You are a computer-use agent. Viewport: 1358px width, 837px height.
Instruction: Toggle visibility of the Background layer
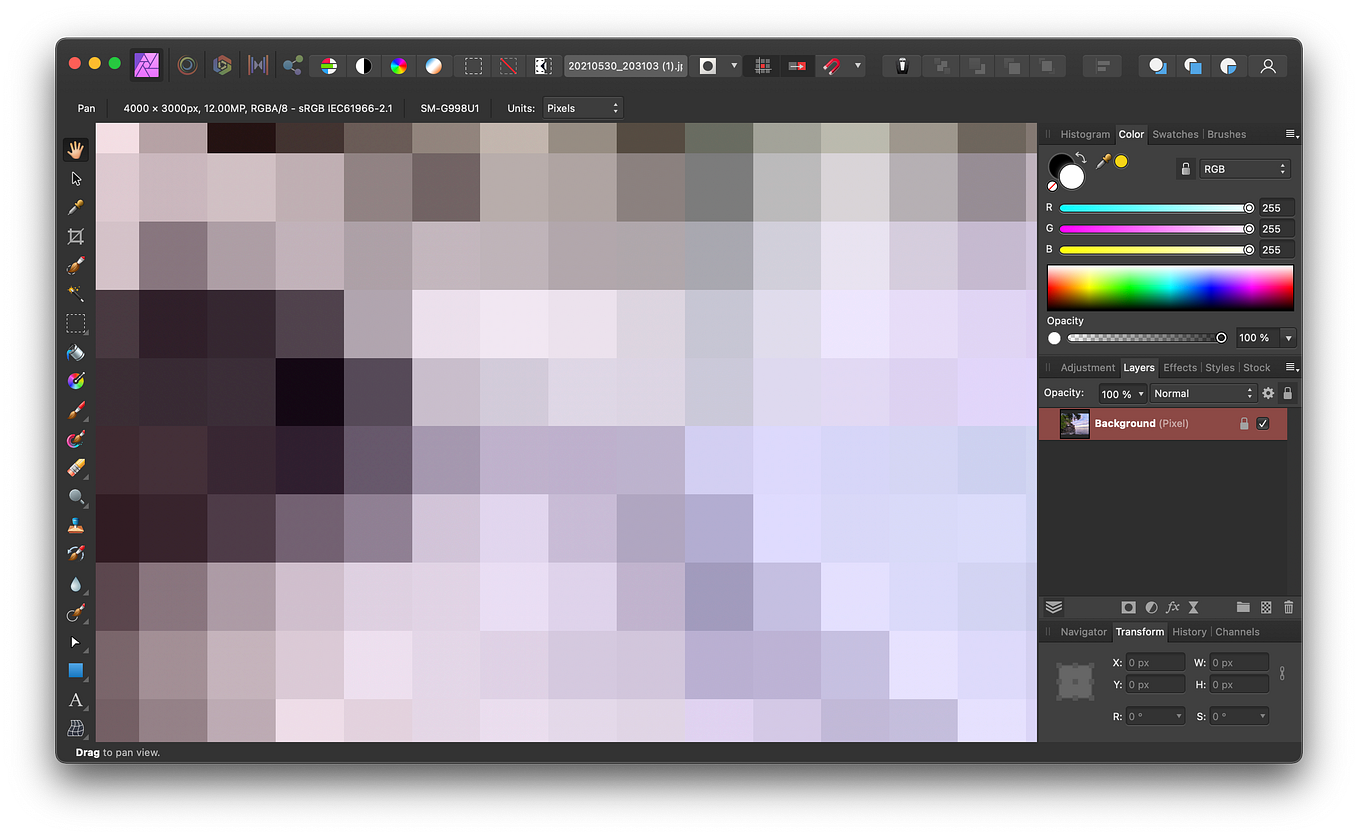[1263, 423]
